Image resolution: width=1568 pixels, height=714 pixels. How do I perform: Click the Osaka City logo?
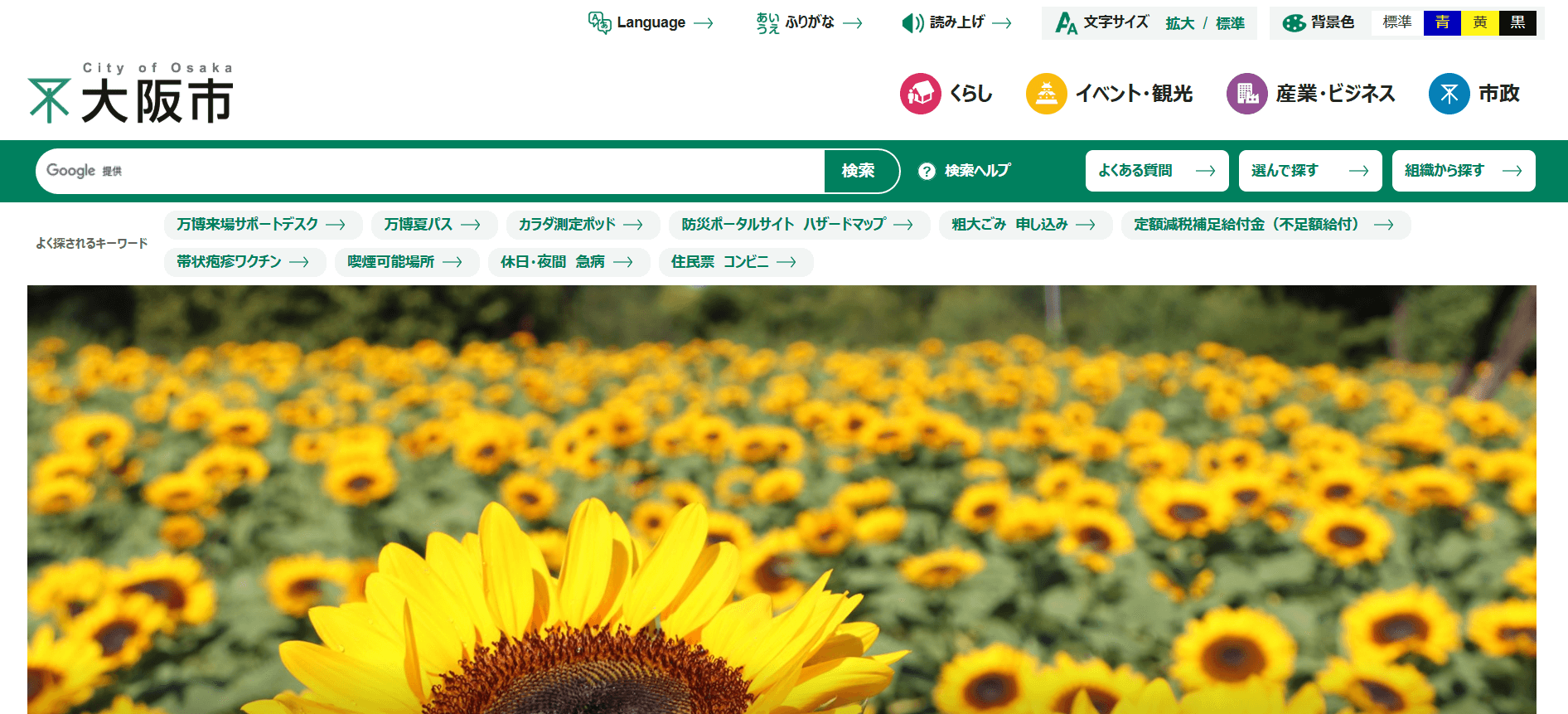131,94
